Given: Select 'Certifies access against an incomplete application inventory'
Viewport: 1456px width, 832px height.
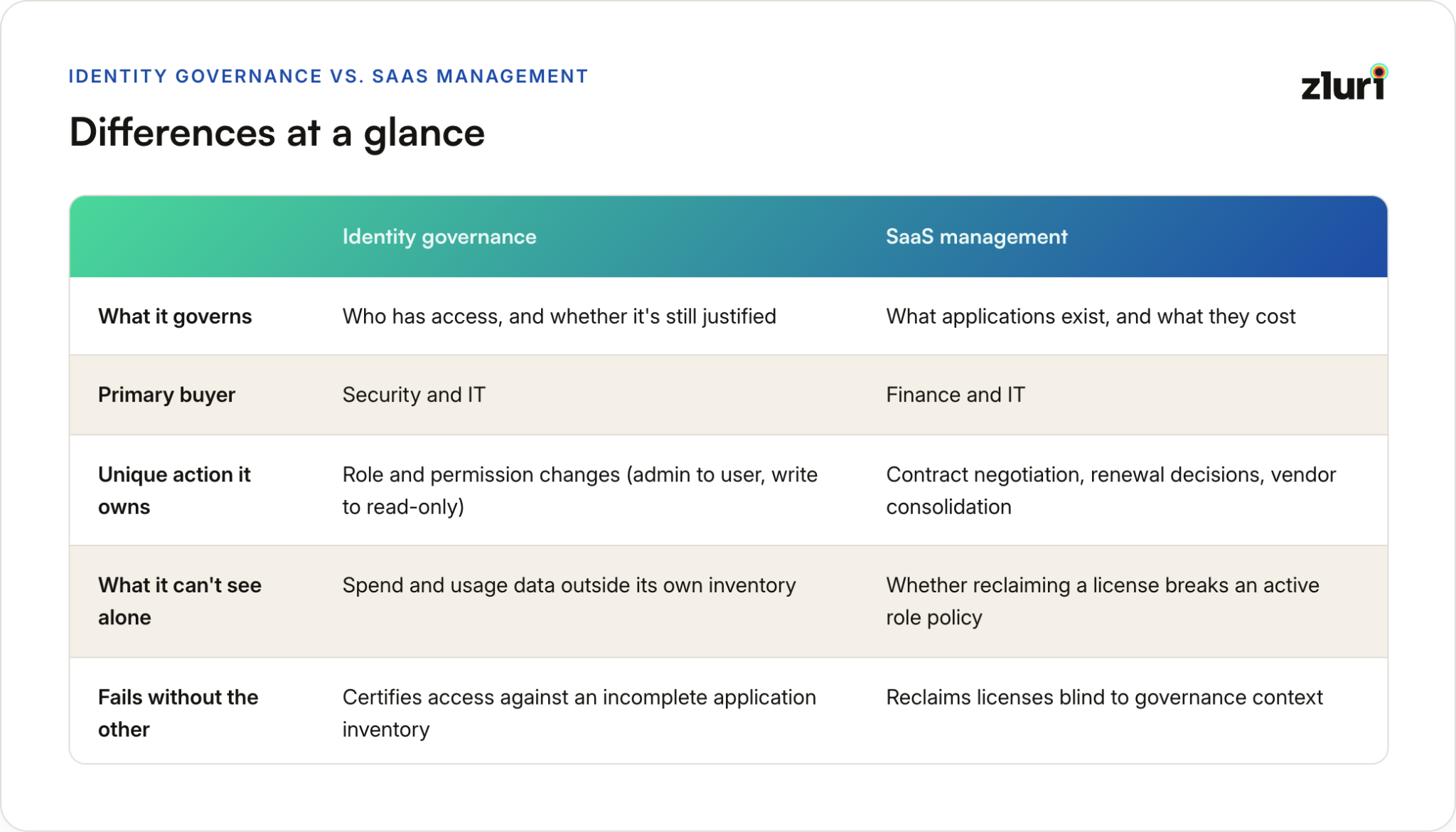Looking at the screenshot, I should coord(579,713).
